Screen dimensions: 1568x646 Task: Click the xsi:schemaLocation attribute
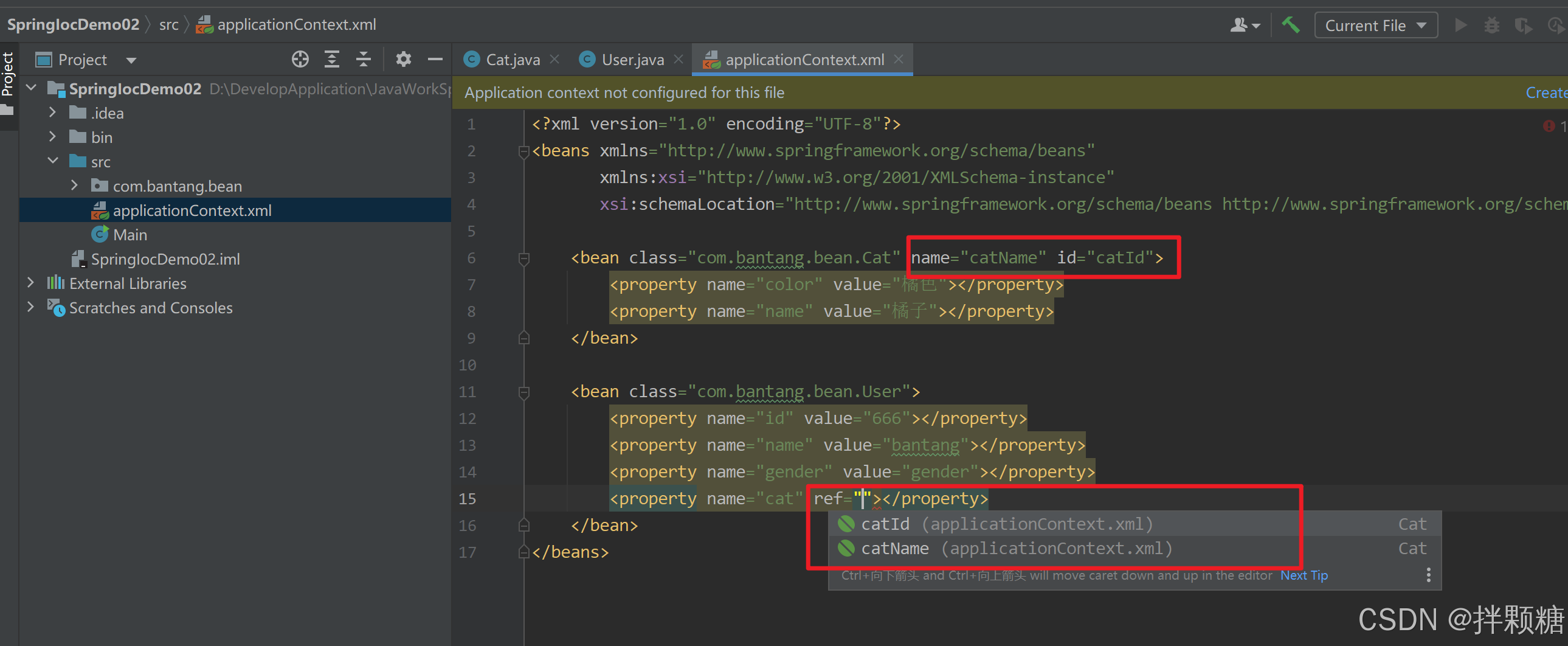[687, 204]
